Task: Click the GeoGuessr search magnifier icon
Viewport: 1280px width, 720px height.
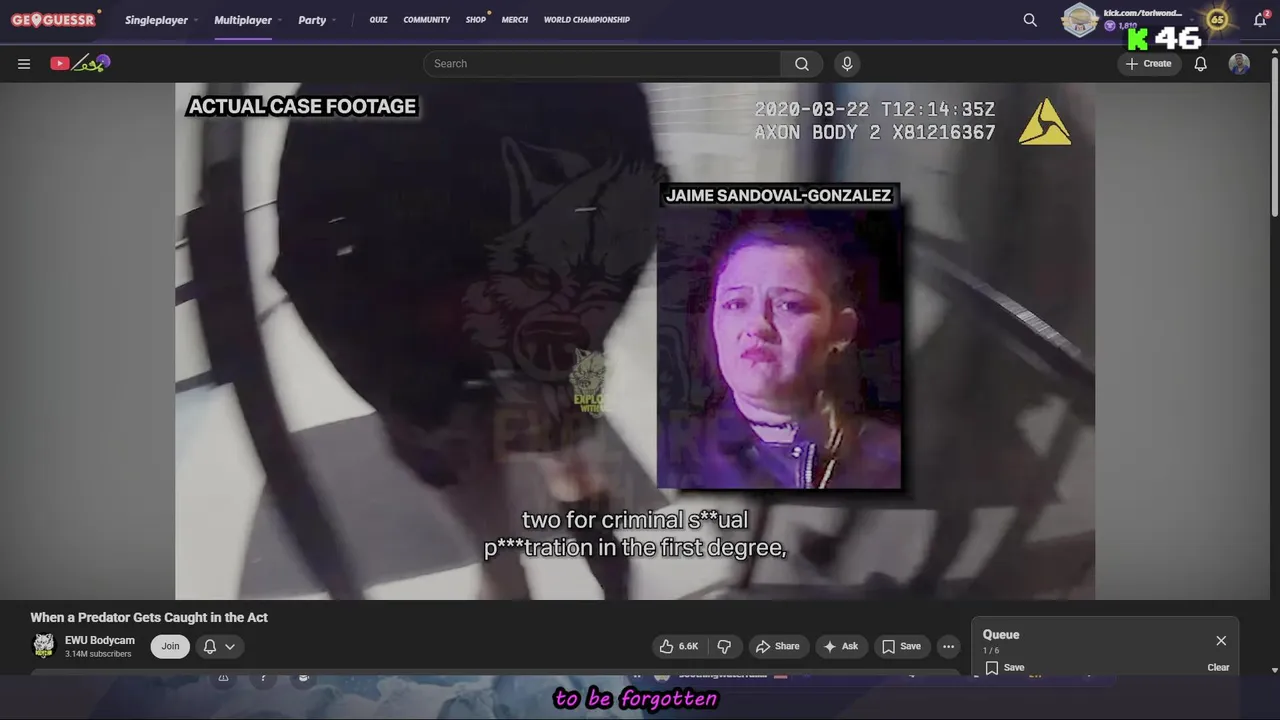Action: click(1030, 20)
